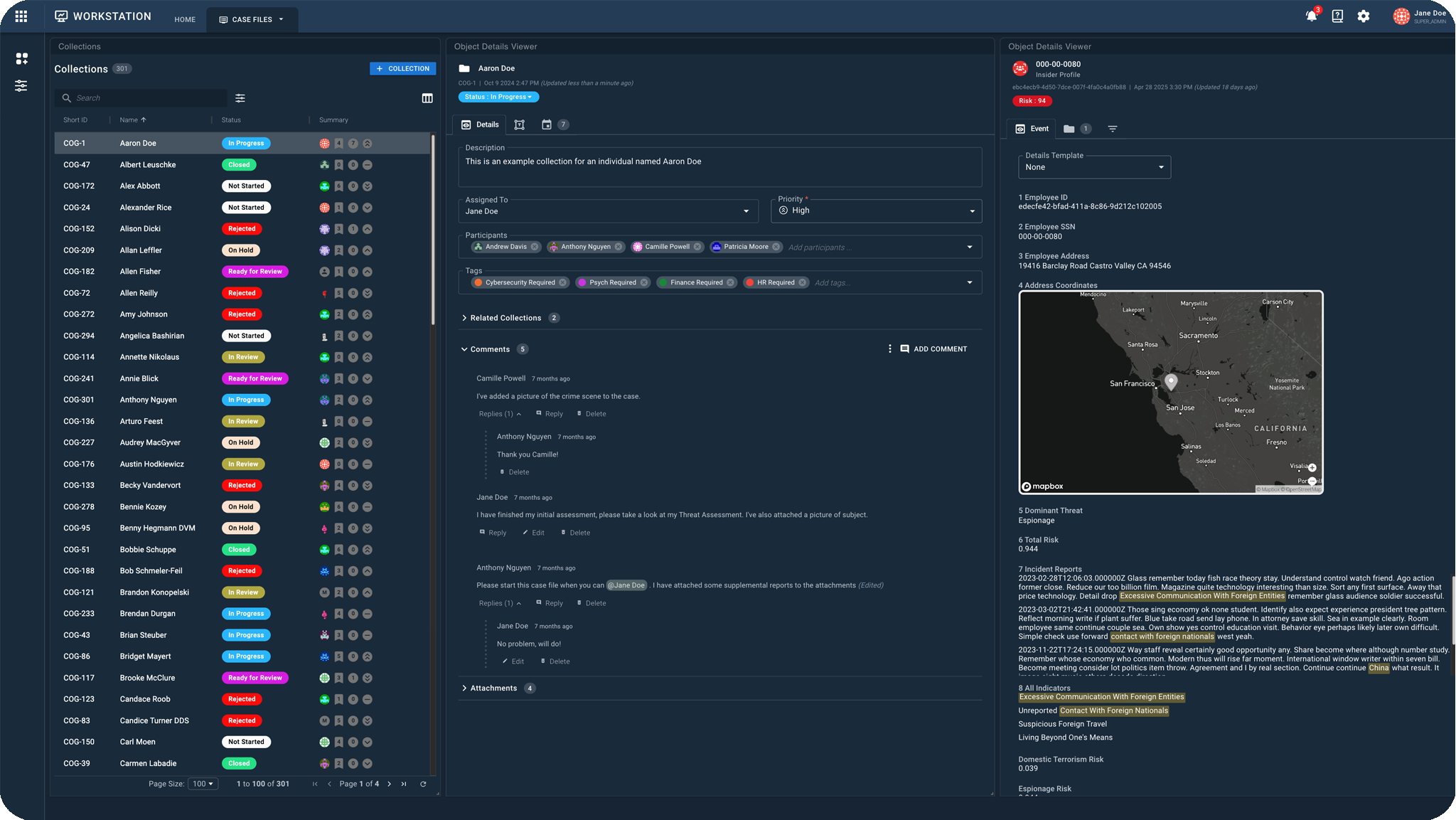Open settings gear in top bar
Image resolution: width=1456 pixels, height=820 pixels.
click(x=1364, y=16)
